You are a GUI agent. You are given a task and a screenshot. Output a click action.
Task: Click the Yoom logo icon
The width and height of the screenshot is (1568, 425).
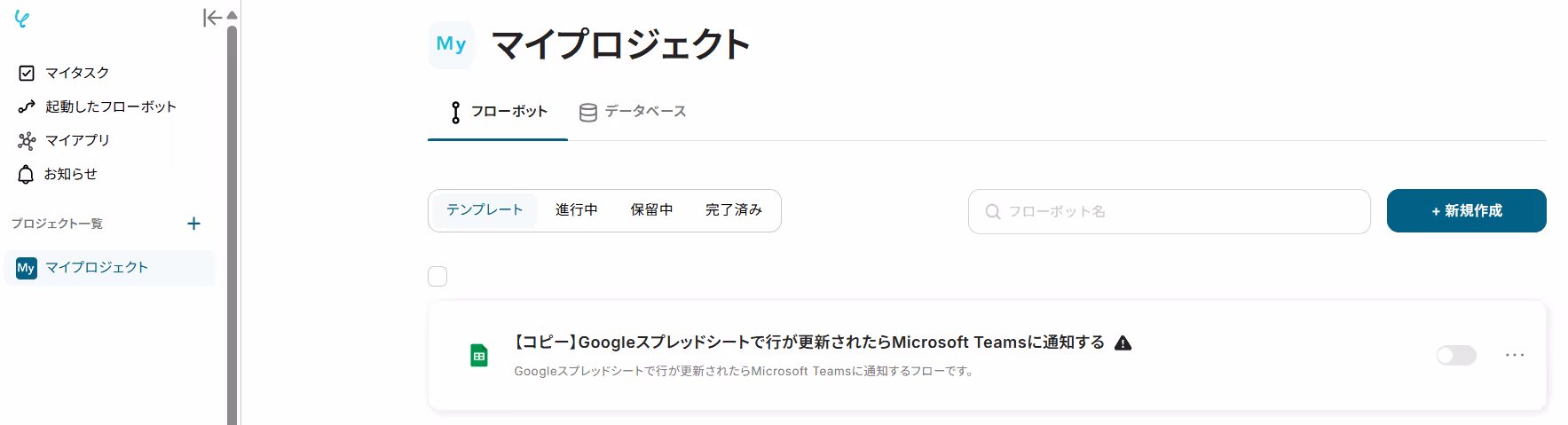[x=22, y=19]
